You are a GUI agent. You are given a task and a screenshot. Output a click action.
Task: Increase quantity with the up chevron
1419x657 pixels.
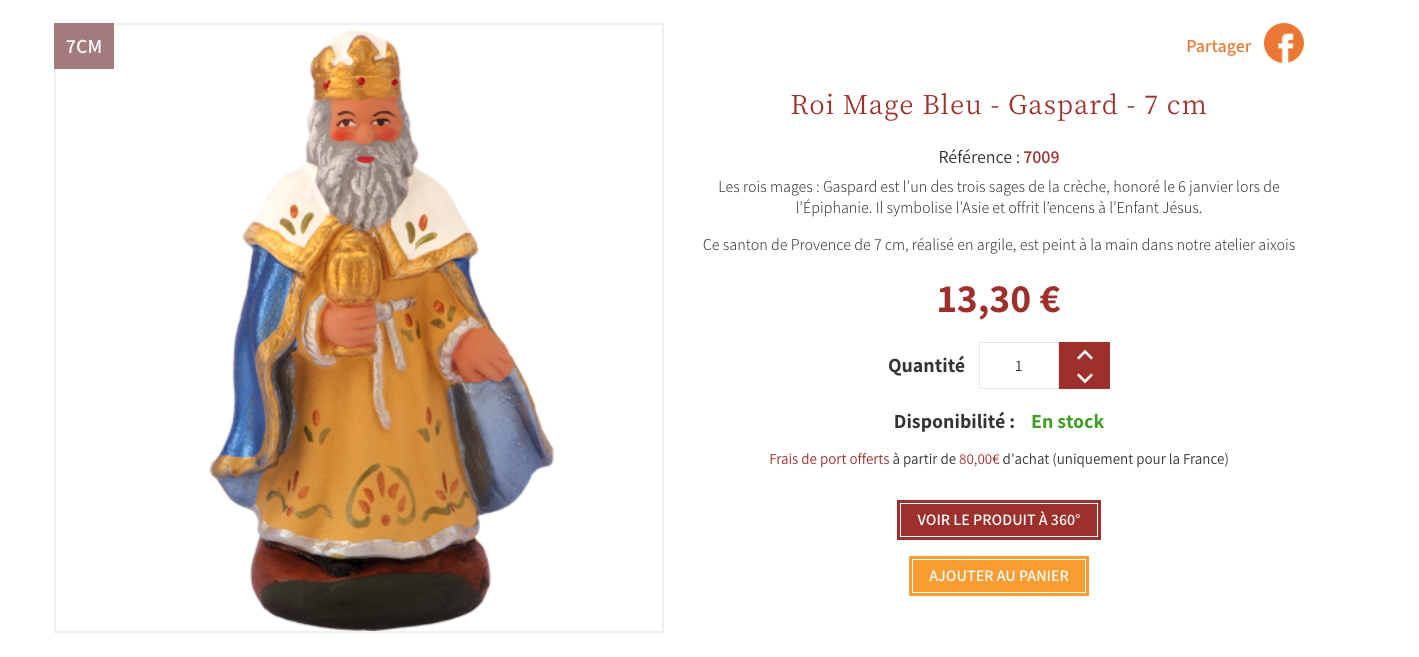[x=1084, y=354]
